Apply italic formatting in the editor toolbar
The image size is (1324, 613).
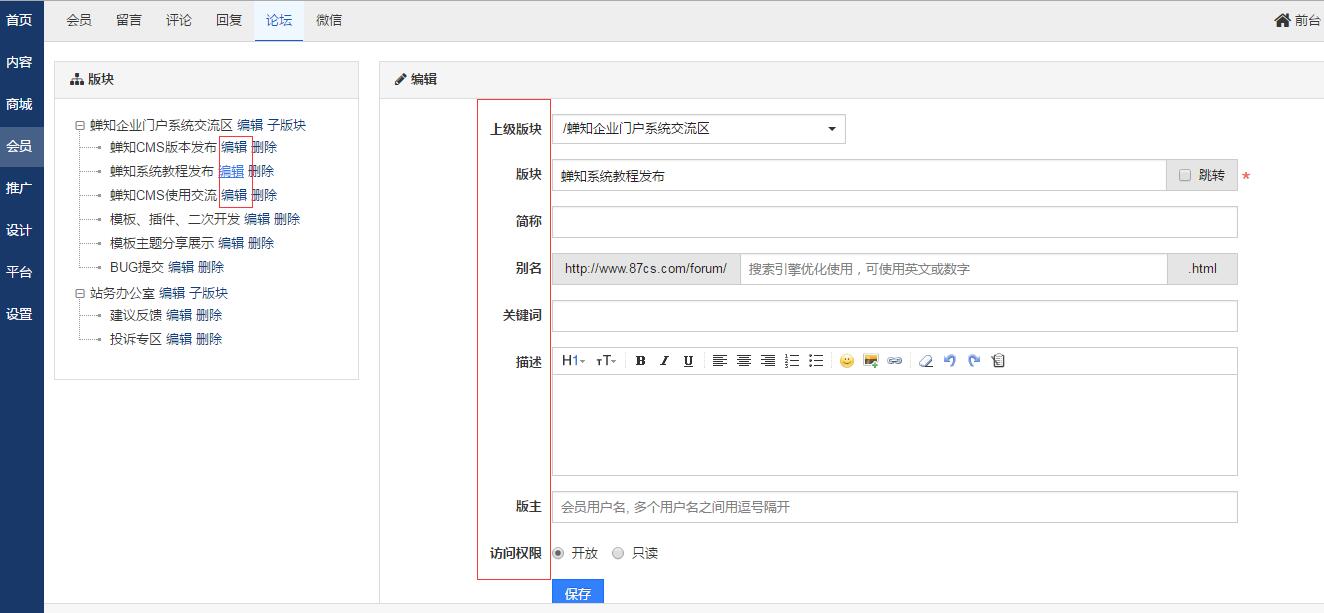coord(664,361)
